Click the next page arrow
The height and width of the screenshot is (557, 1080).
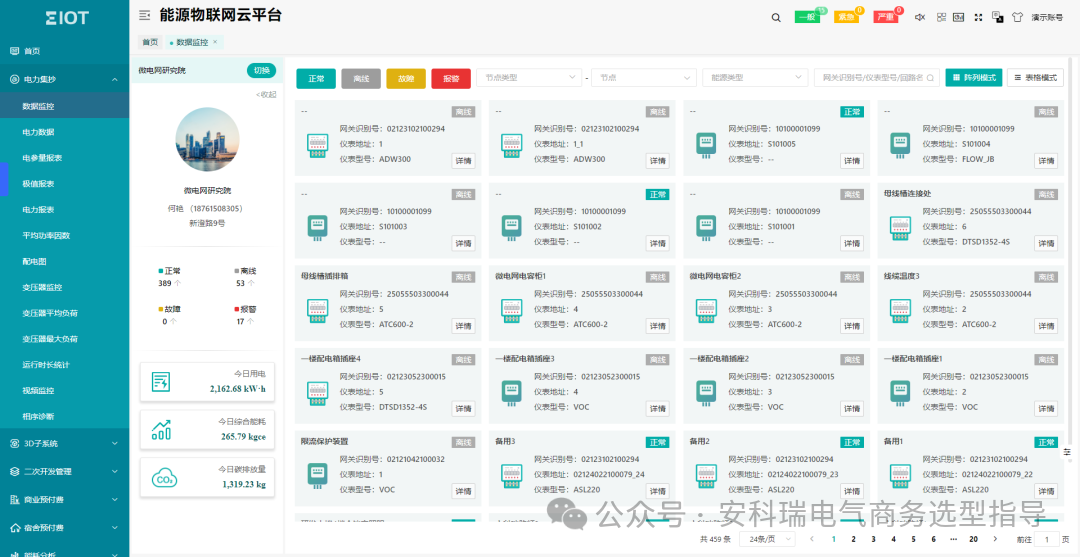click(x=995, y=539)
